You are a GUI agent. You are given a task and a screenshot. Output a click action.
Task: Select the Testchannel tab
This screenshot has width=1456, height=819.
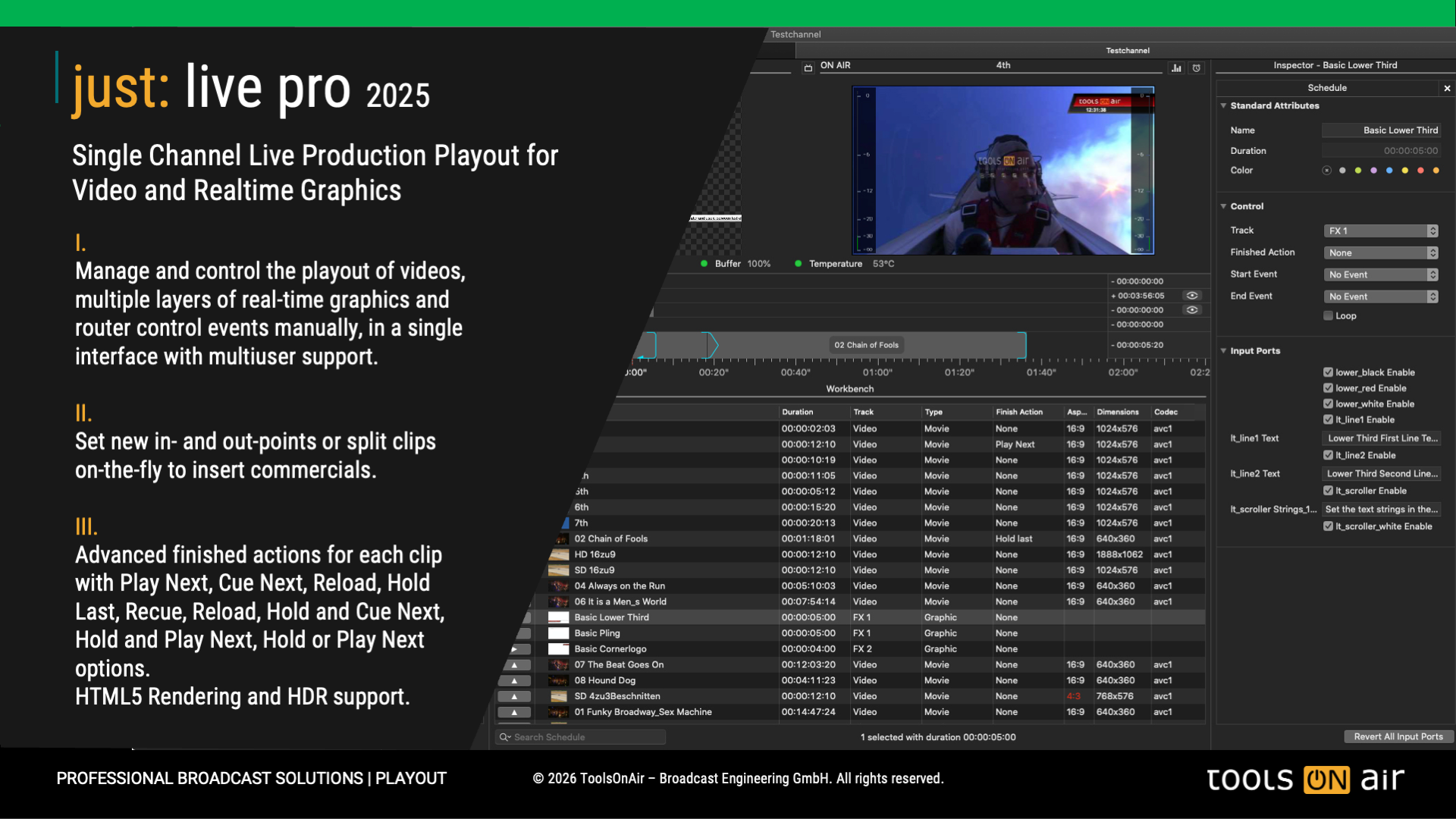pos(1127,51)
